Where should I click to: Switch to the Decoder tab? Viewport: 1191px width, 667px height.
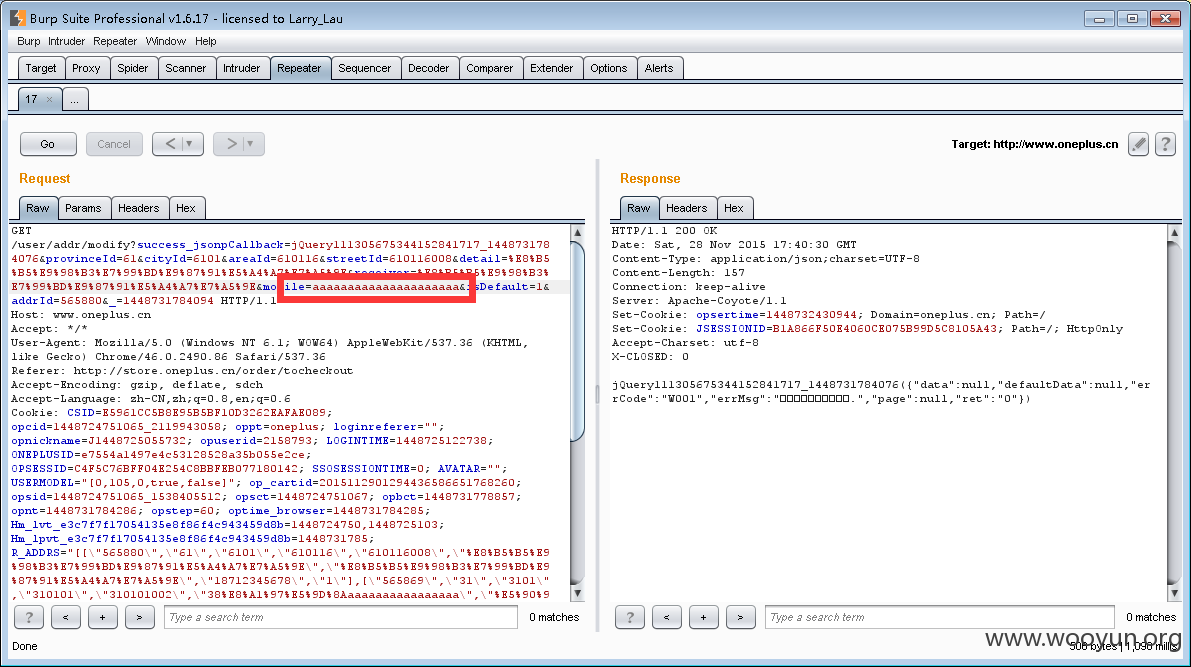pos(428,68)
